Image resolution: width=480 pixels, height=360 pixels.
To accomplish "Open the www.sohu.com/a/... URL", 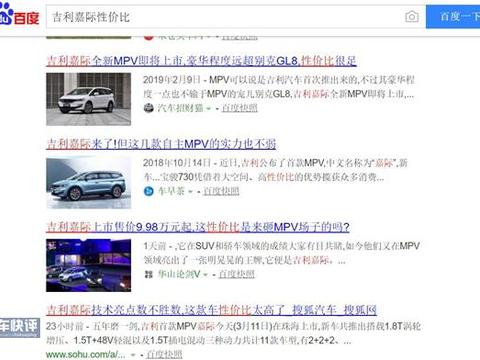I will (x=86, y=354).
